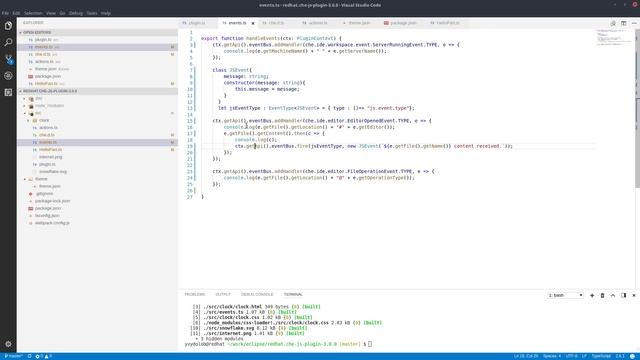Open the package.json editor tab
Image resolution: width=640 pixels, height=360 pixels.
(402, 23)
